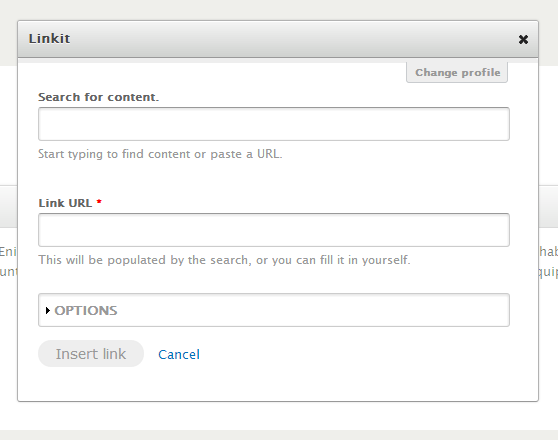
Task: Cancel the link insertion
Action: [x=179, y=355]
